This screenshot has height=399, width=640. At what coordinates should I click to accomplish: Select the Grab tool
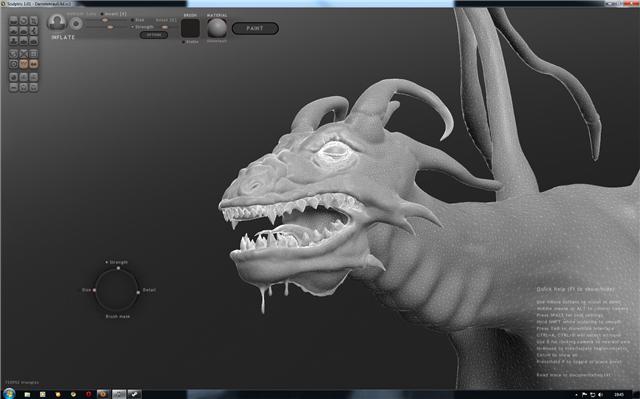34,30
